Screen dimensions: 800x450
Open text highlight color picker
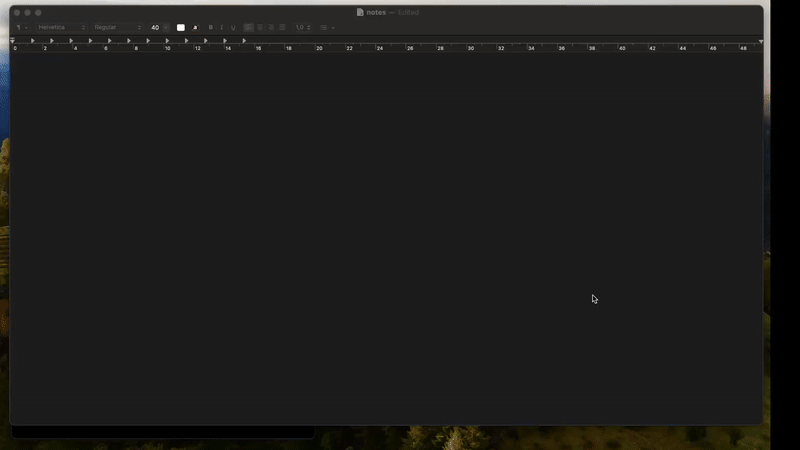point(195,28)
